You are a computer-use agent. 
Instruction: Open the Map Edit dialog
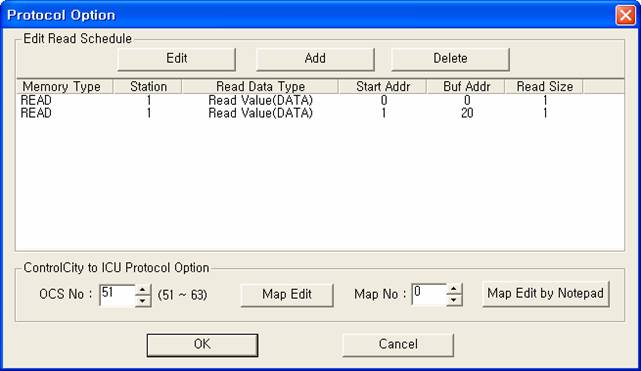[287, 295]
